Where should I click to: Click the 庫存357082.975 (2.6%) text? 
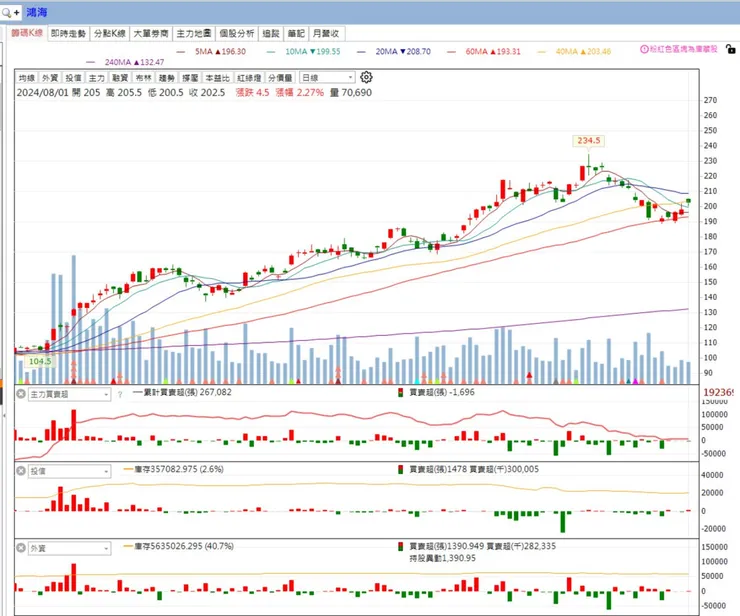[179, 469]
